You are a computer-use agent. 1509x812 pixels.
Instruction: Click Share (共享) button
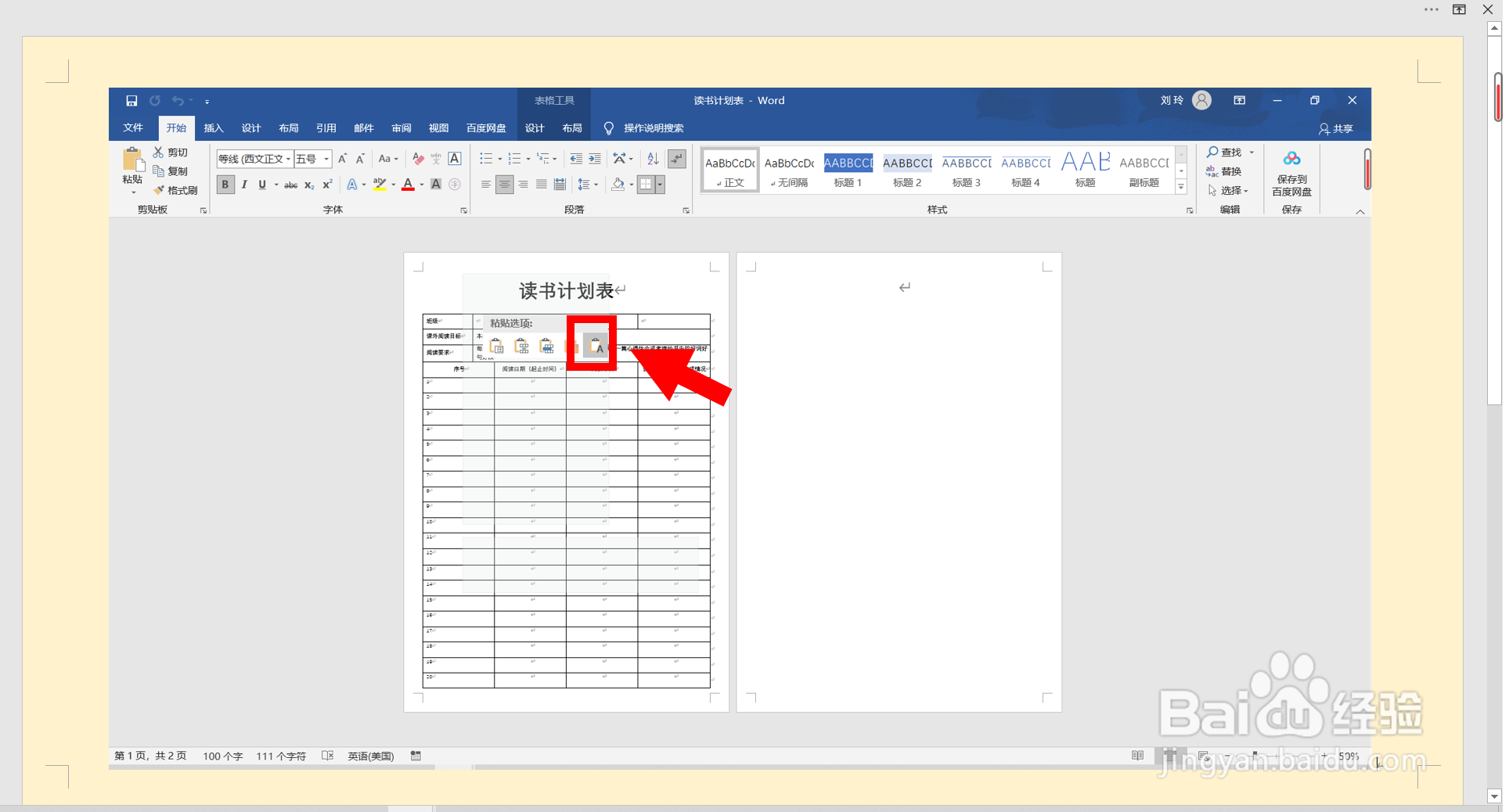coord(1336,128)
